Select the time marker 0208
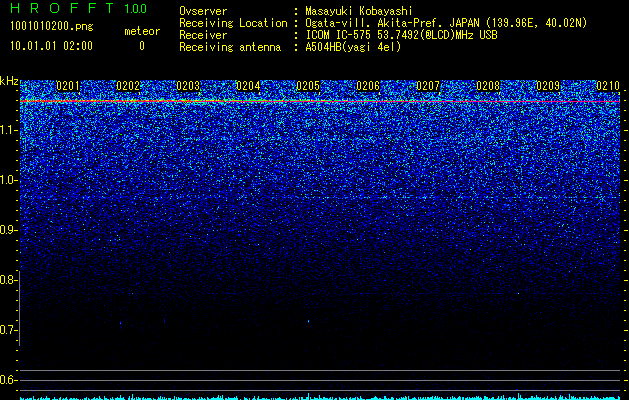The height and width of the screenshot is (400, 629). click(488, 86)
